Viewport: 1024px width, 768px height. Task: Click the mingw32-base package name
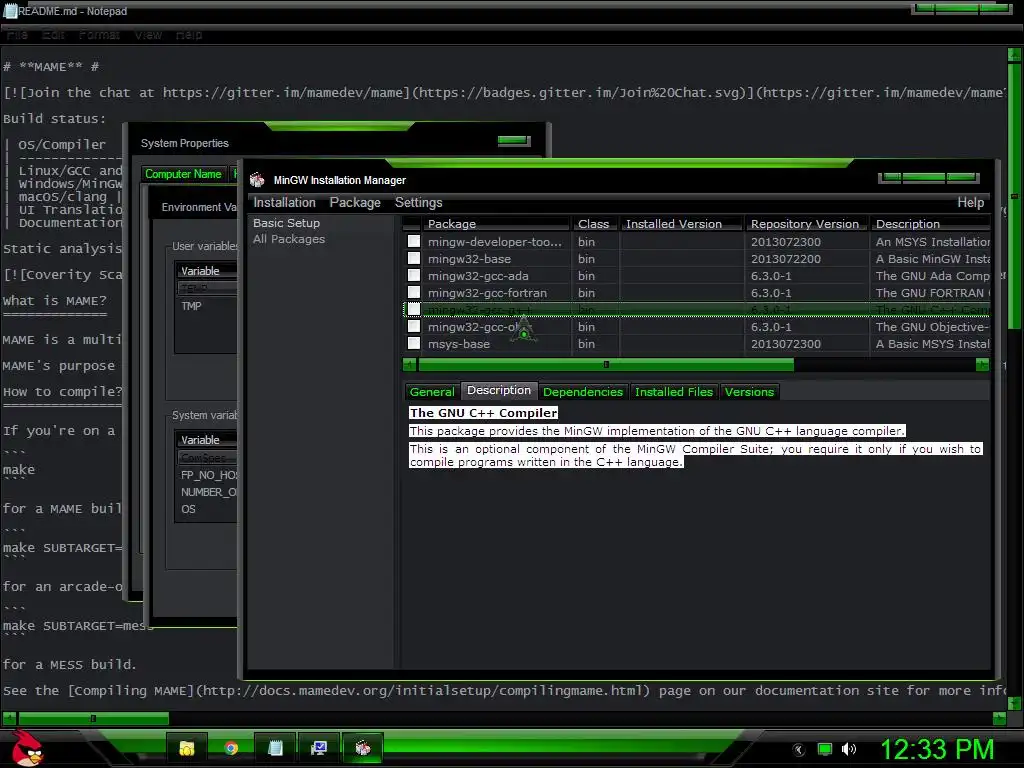[469, 259]
